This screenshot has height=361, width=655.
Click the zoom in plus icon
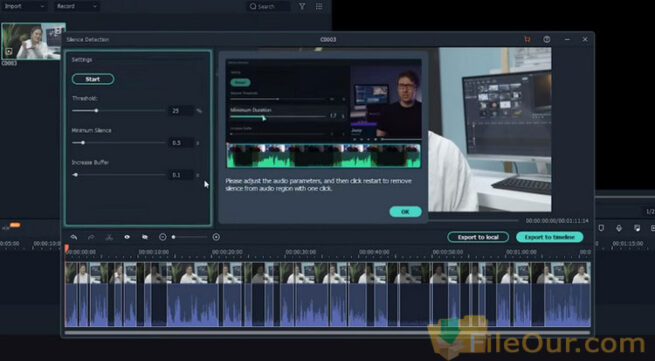[x=216, y=237]
